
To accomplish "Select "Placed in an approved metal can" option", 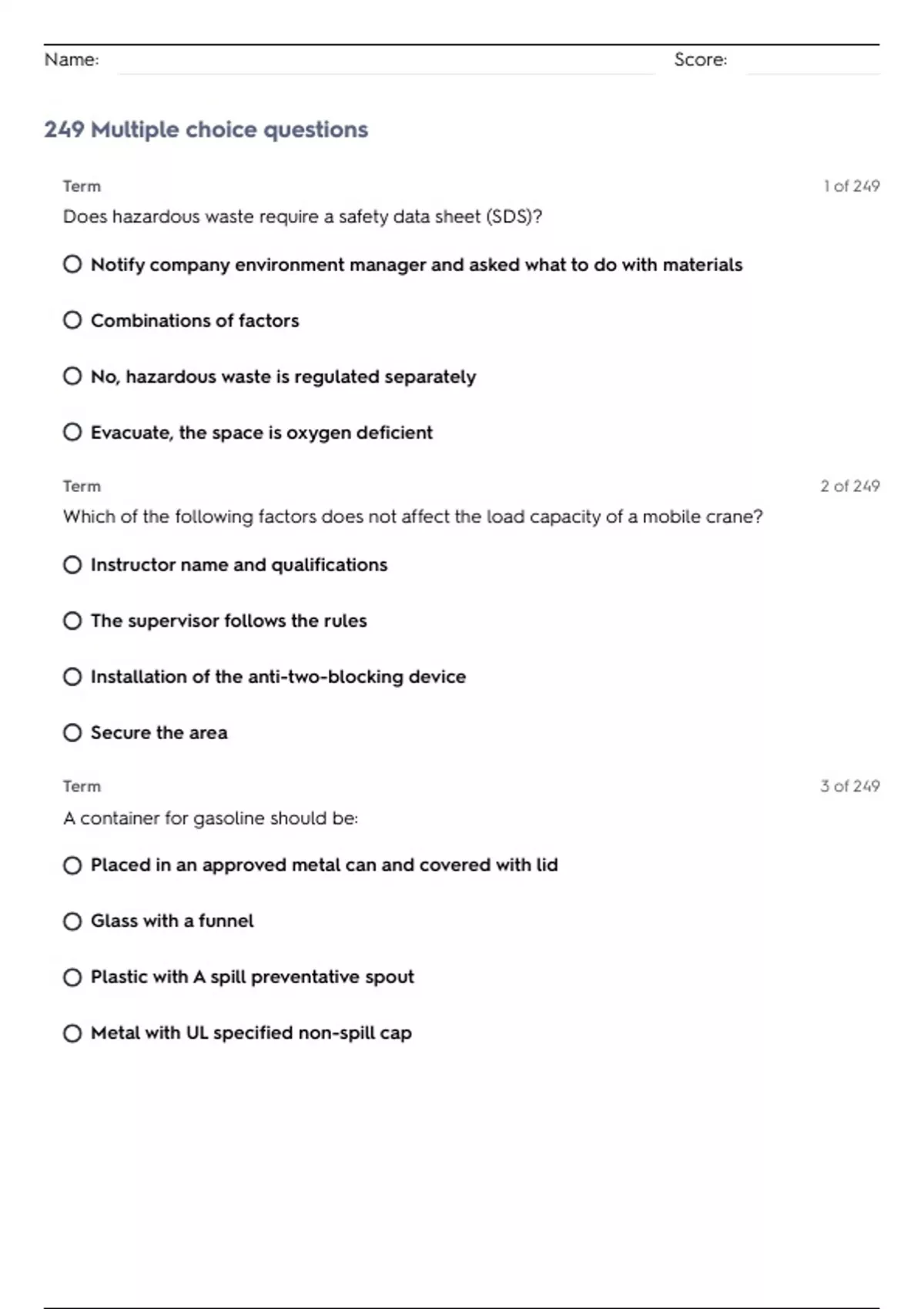I will (x=72, y=865).
